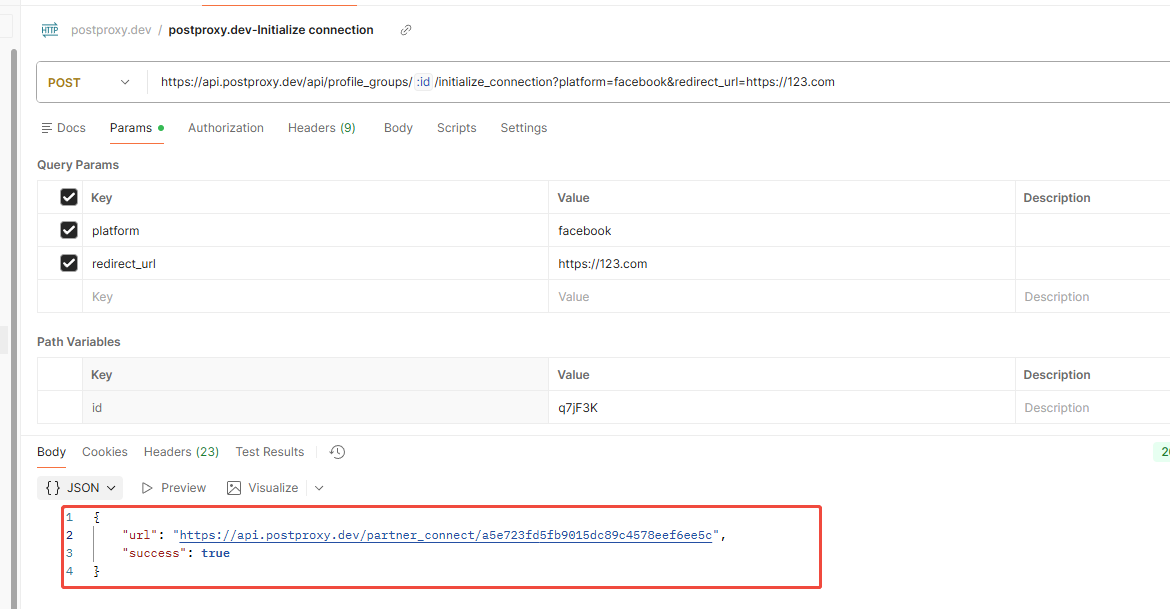Open response Headers (23) tab
Image resolution: width=1170 pixels, height=609 pixels.
[181, 452]
